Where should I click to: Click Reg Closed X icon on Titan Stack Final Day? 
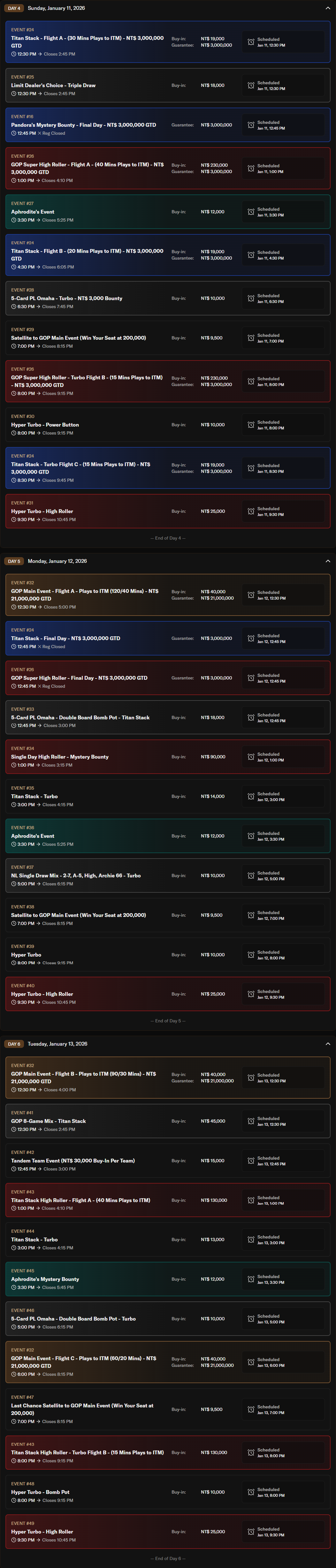point(40,647)
